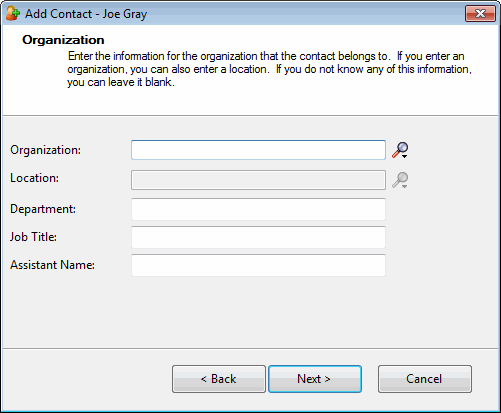This screenshot has height=413, width=501.
Task: Click the Assistant Name: field label
Action: coord(52,265)
